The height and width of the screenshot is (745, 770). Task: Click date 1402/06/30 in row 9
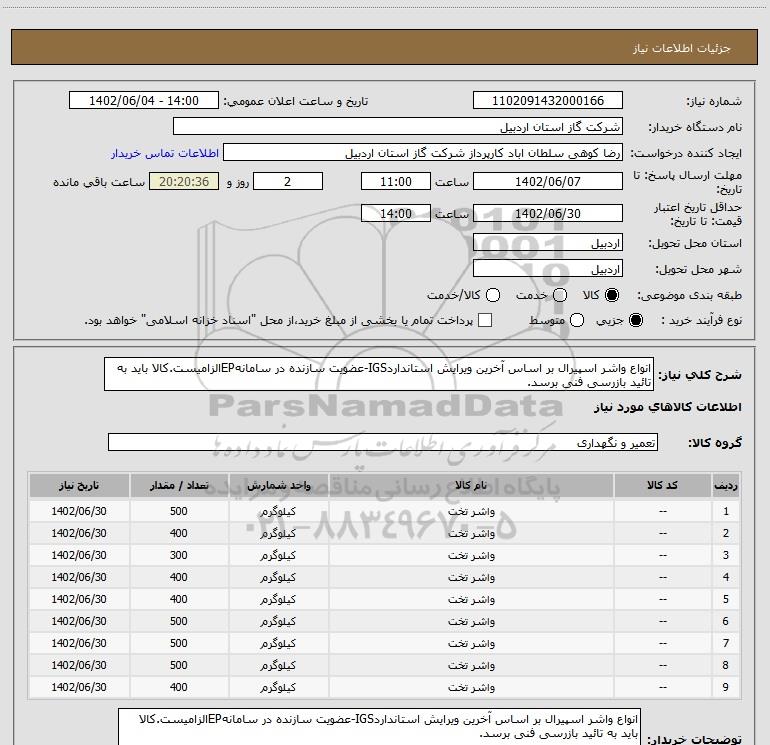point(79,687)
